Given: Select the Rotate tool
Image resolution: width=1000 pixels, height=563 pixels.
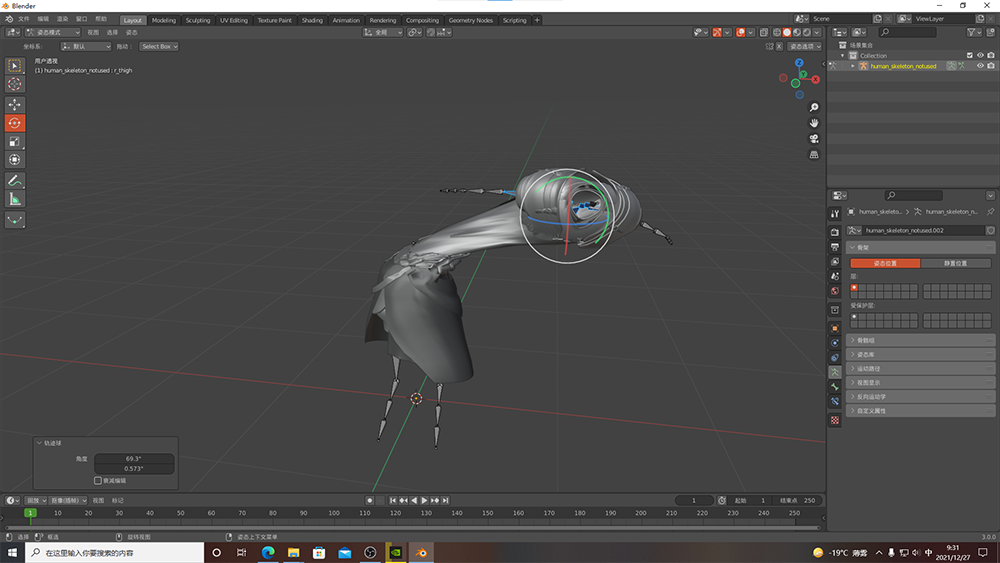Looking at the screenshot, I should pos(15,123).
